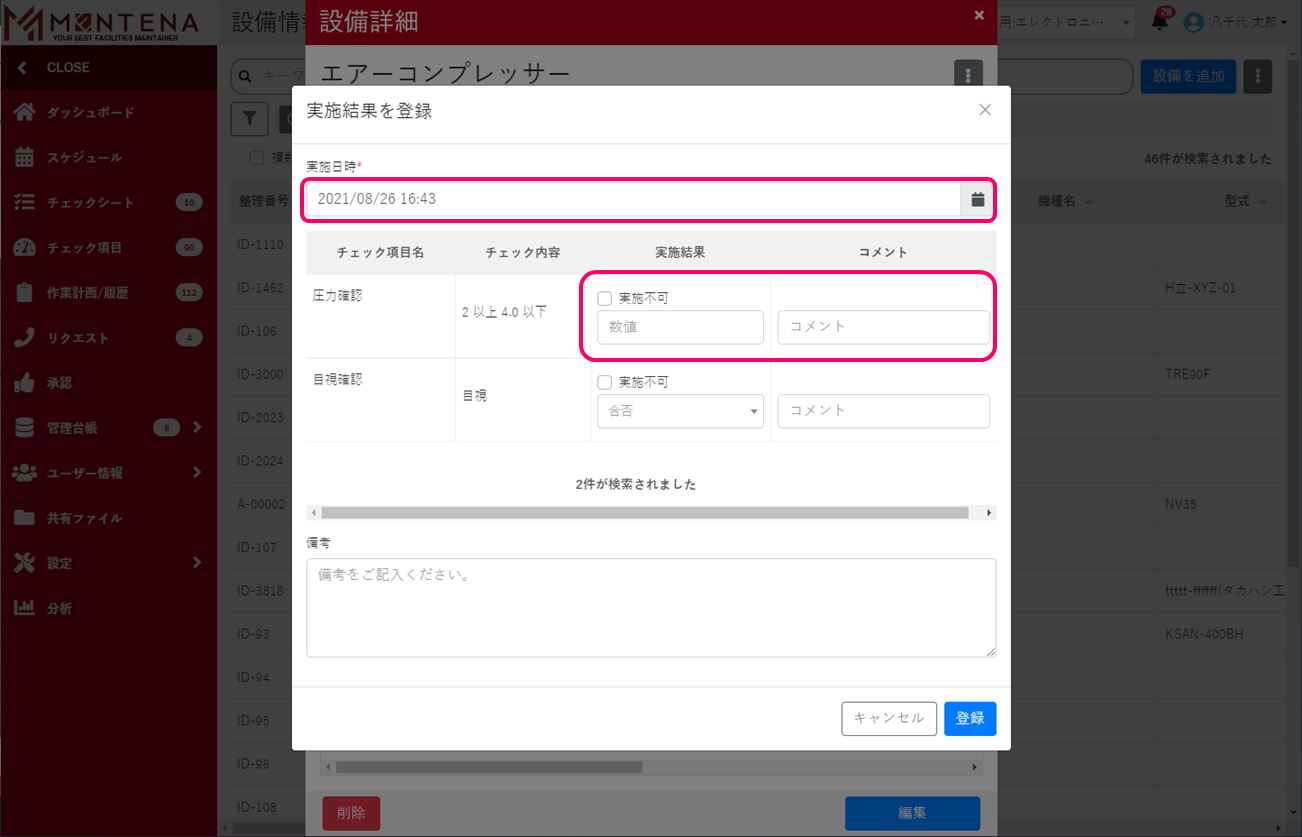
Task: Close the 実施結果を登録 dialog with X
Action: pyautogui.click(x=985, y=110)
